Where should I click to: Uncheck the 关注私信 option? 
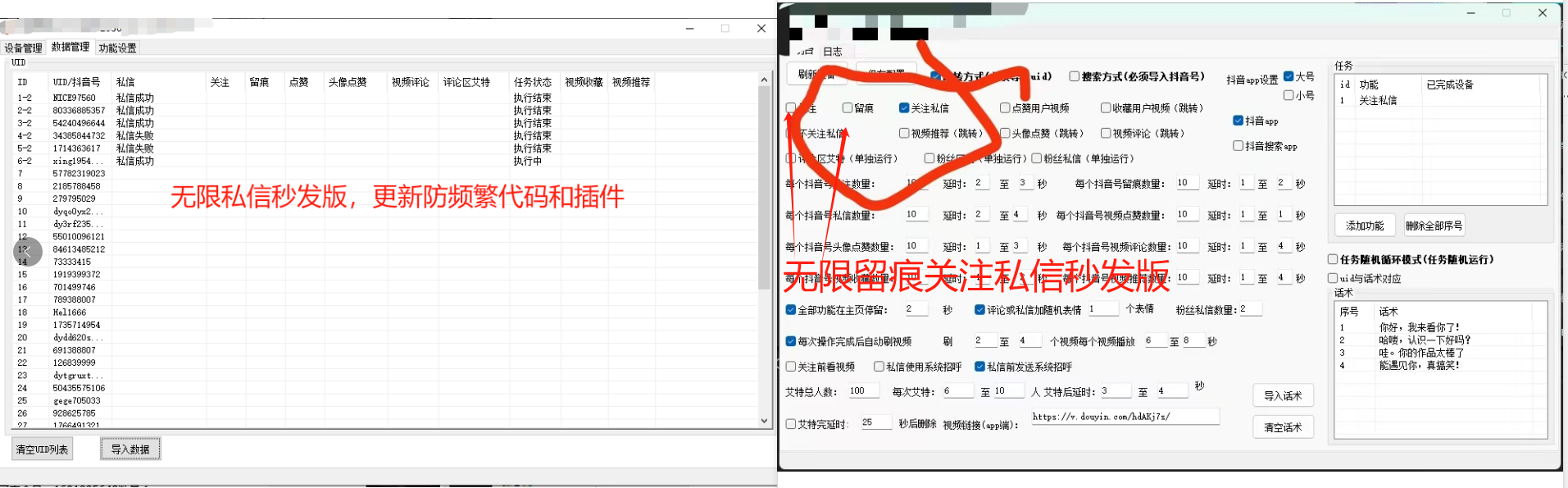904,108
